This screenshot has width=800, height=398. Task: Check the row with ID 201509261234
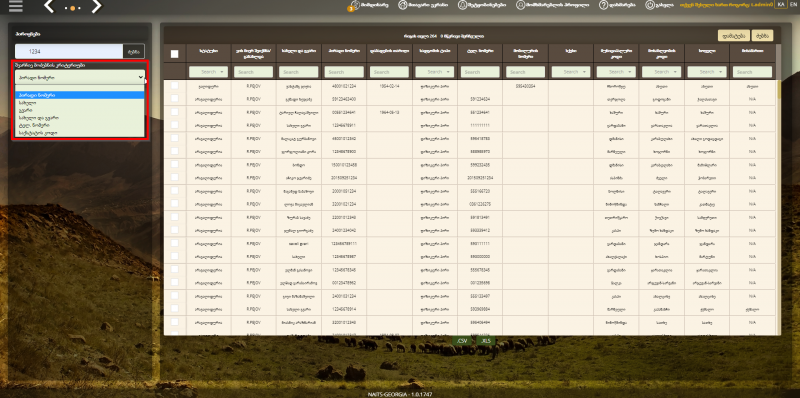point(174,177)
